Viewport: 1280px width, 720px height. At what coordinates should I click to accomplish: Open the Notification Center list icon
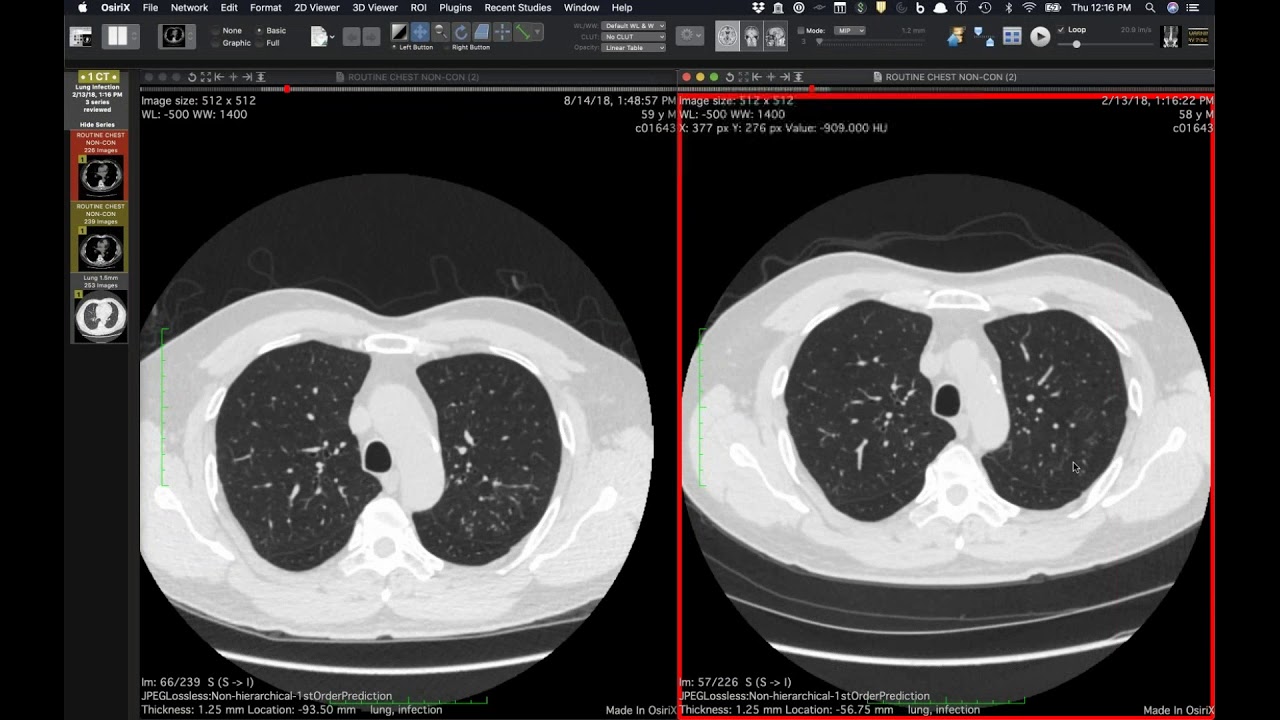[1193, 8]
